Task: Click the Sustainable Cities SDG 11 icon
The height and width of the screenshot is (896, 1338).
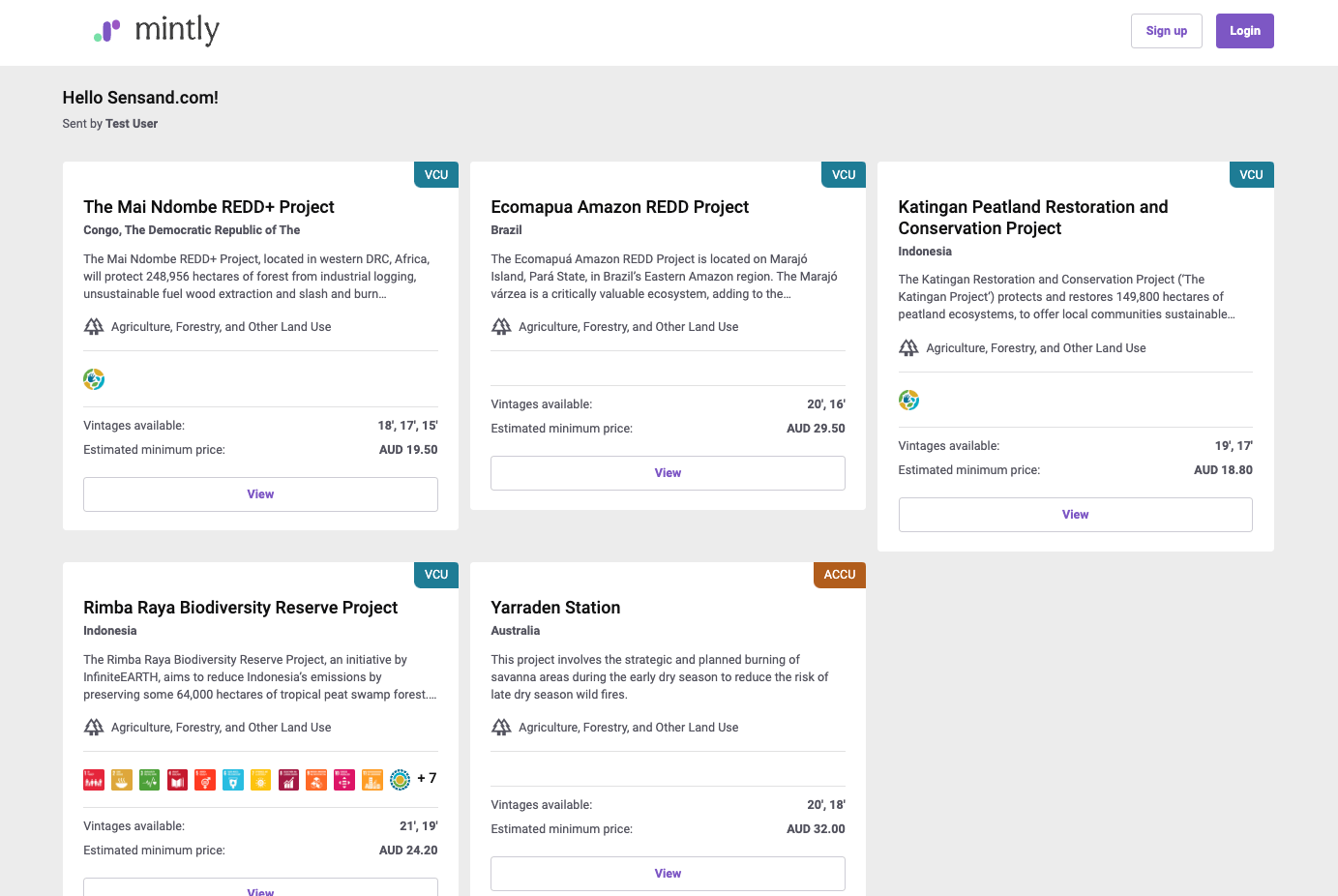Action: point(372,780)
